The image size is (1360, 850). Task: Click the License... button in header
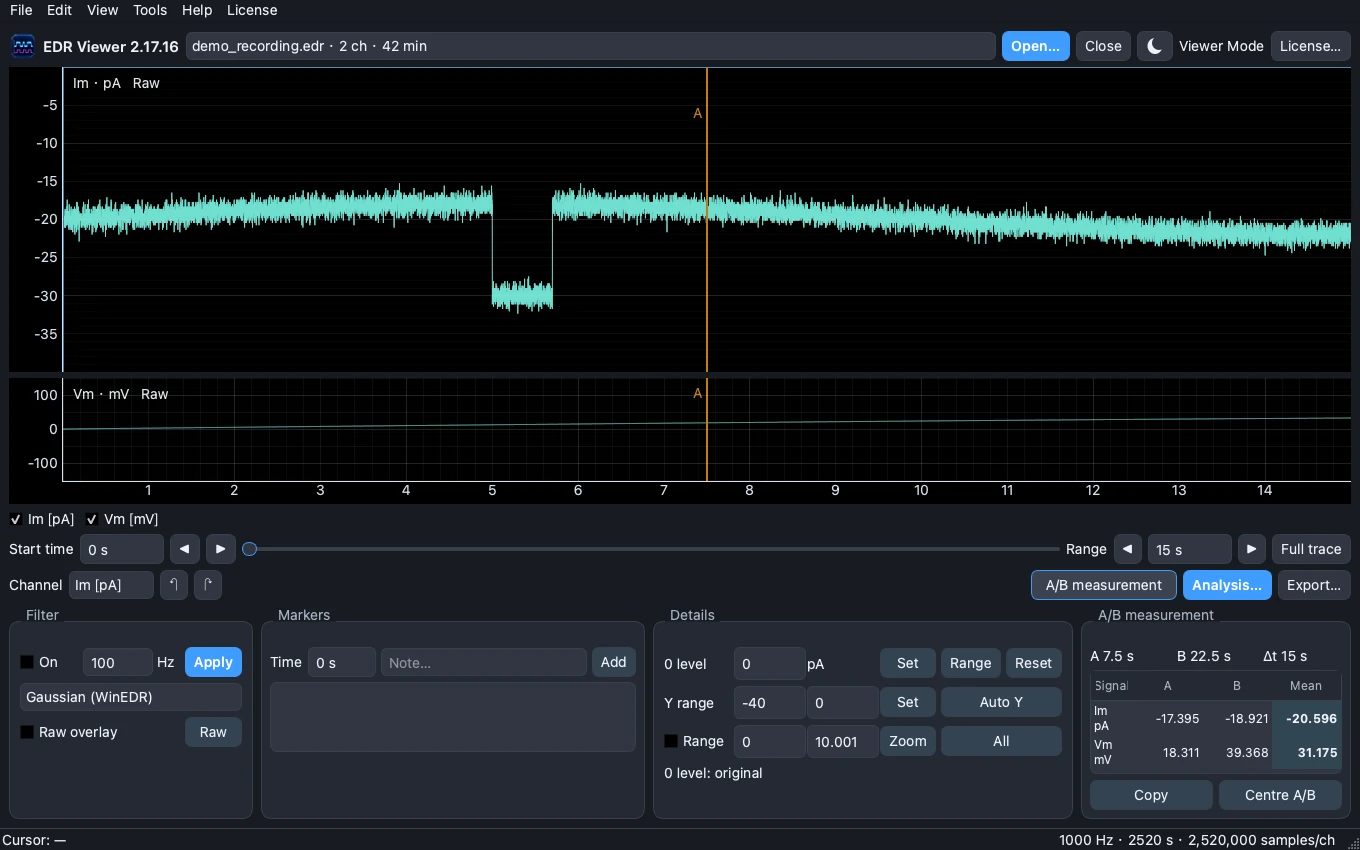click(1310, 46)
